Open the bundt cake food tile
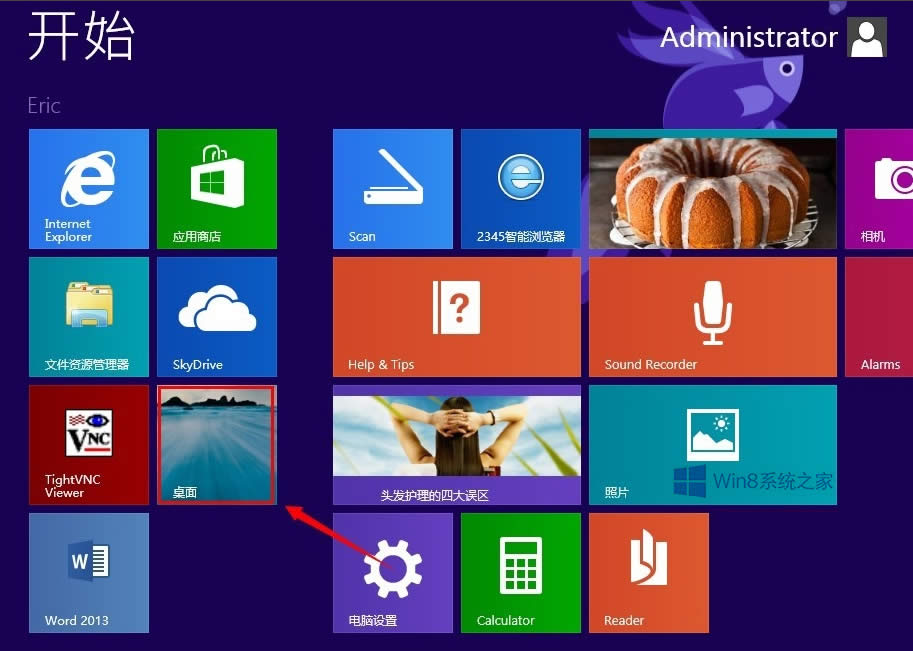Viewport: 913px width, 651px height. click(713, 189)
